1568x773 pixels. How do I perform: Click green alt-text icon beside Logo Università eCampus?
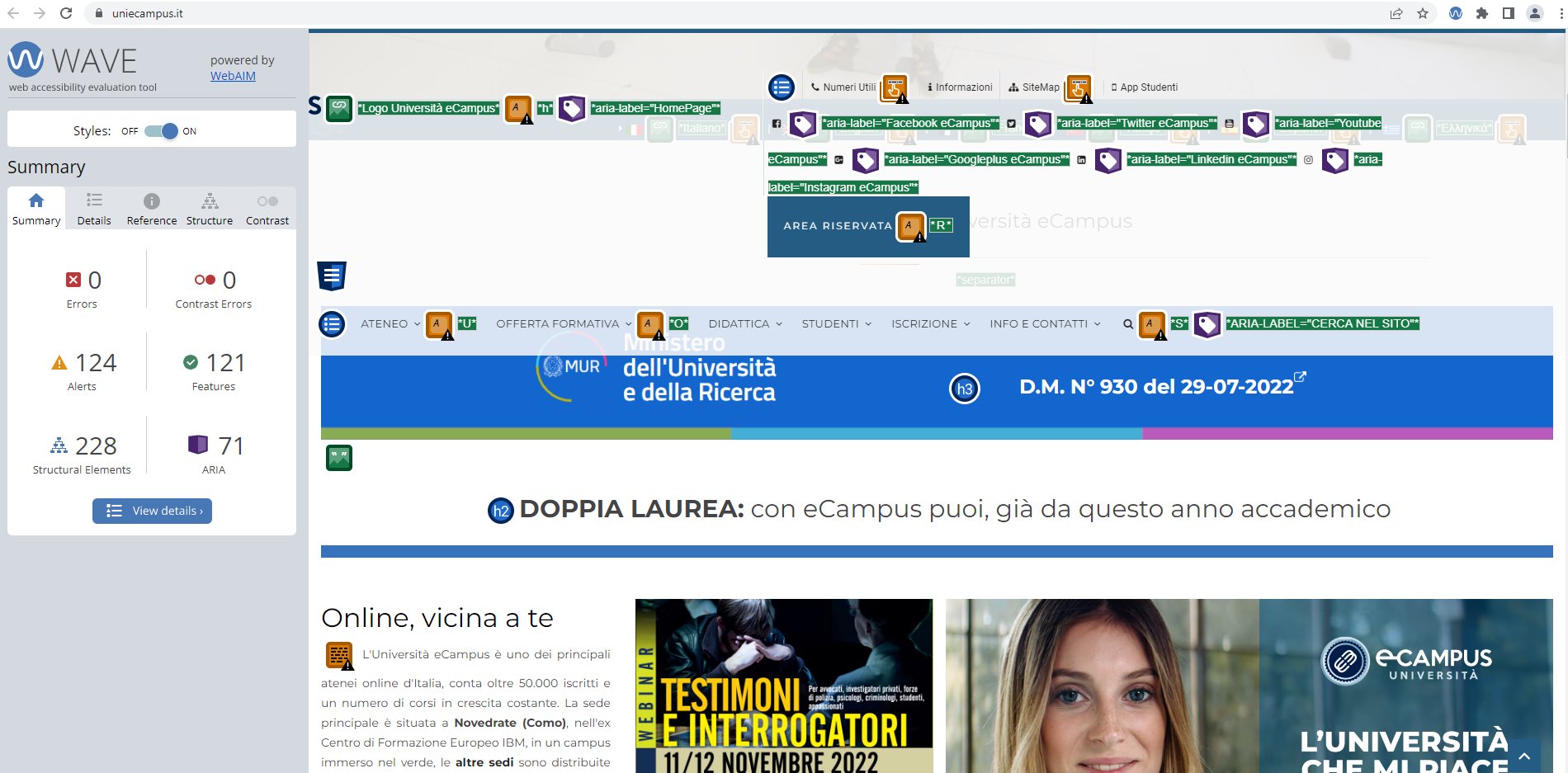[339, 108]
